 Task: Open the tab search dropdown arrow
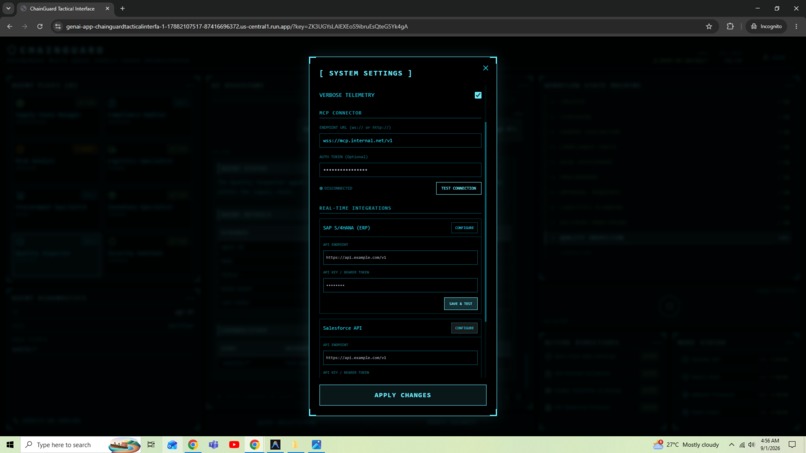[8, 8]
